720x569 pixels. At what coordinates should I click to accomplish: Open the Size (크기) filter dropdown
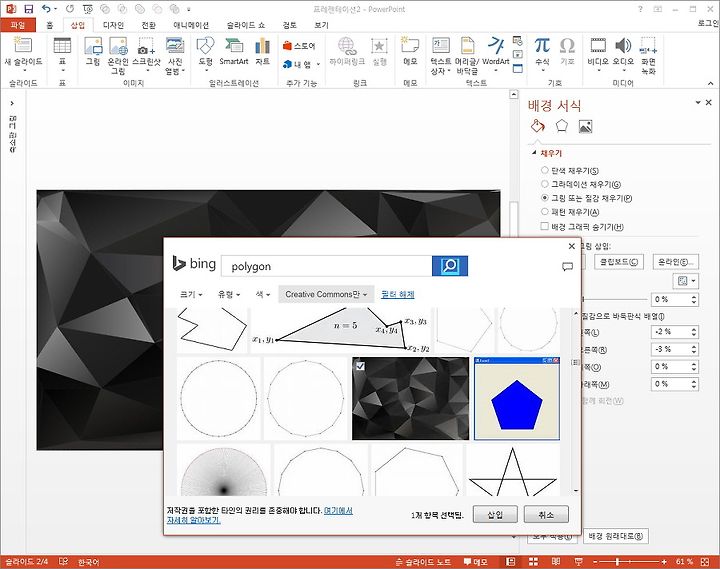(x=191, y=294)
